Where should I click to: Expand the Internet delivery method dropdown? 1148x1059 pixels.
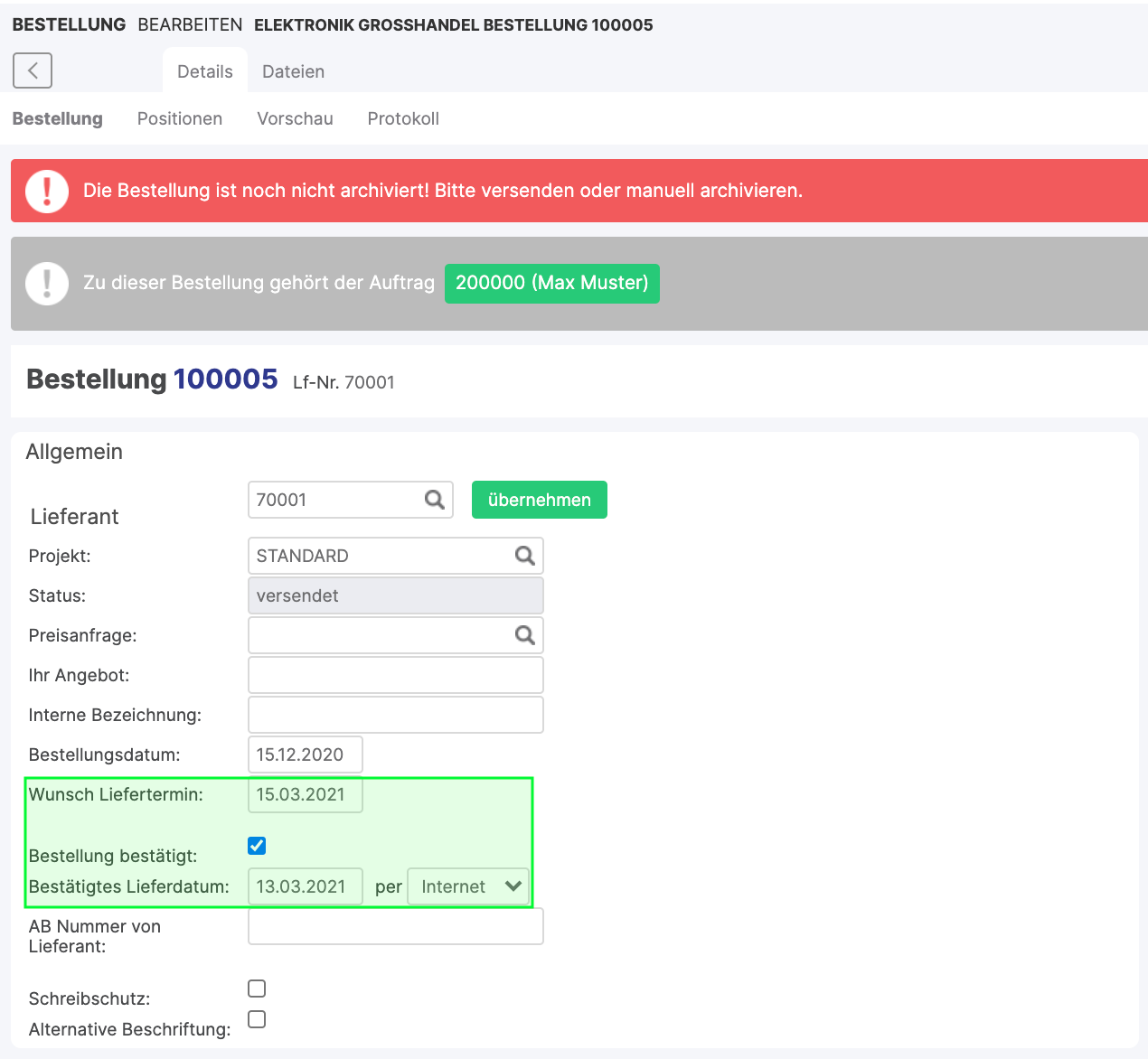point(468,886)
